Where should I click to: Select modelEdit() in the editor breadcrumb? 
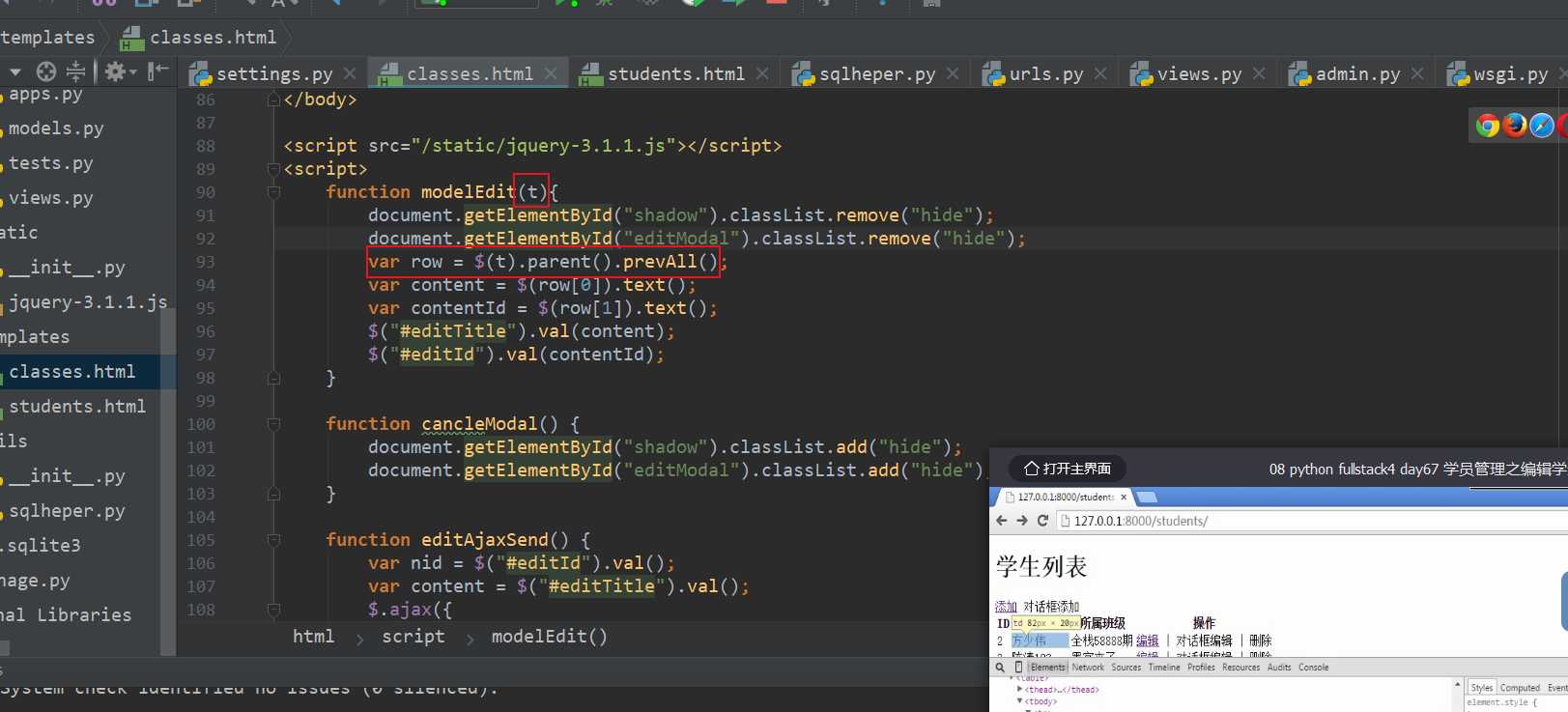549,636
